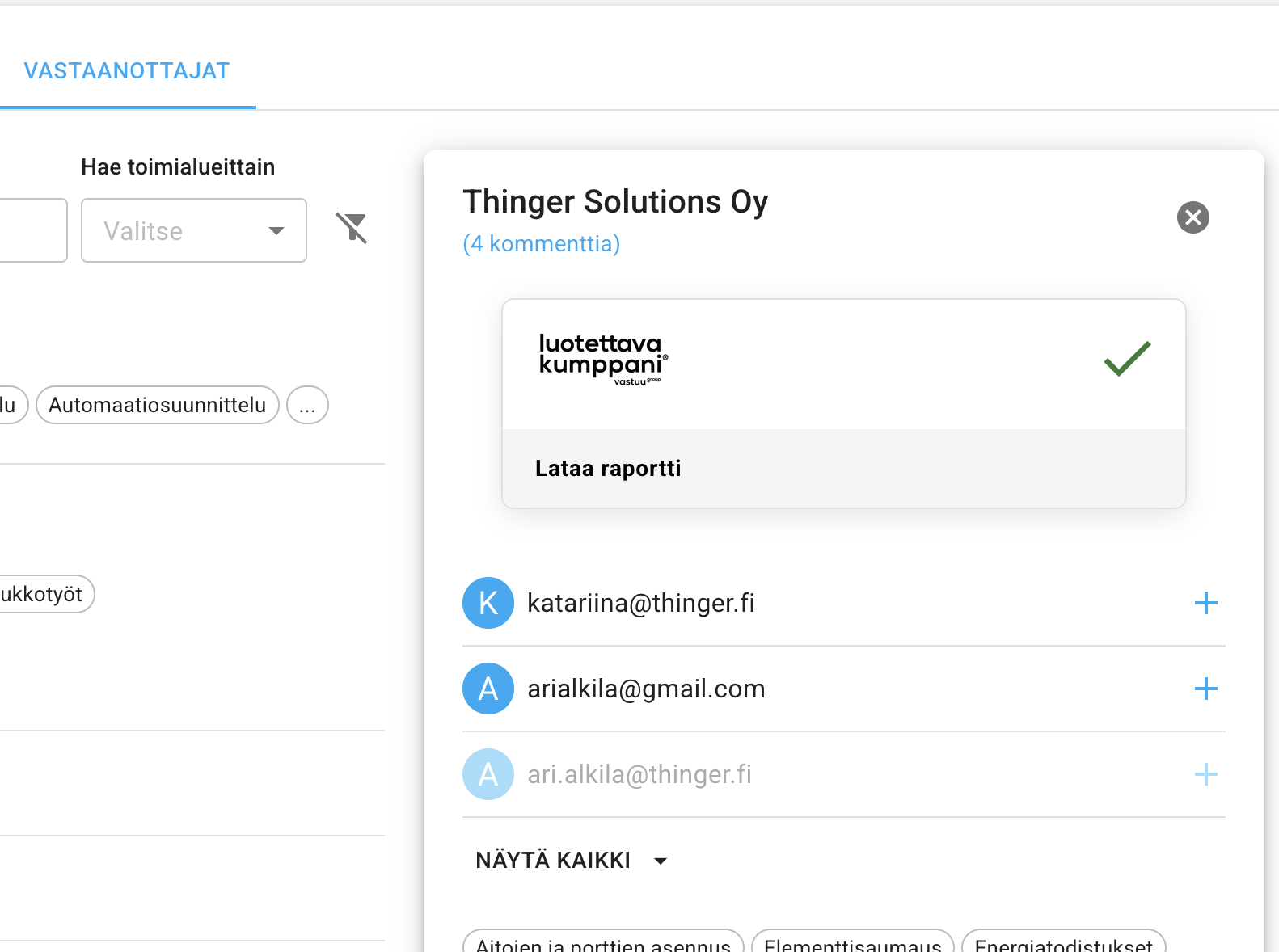Click the Luotettava Kumppani logo
The image size is (1279, 952).
click(x=603, y=360)
